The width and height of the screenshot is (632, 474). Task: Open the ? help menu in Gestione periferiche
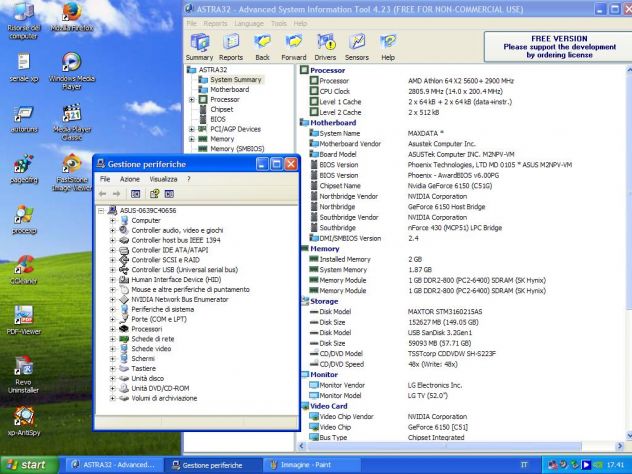click(x=189, y=179)
